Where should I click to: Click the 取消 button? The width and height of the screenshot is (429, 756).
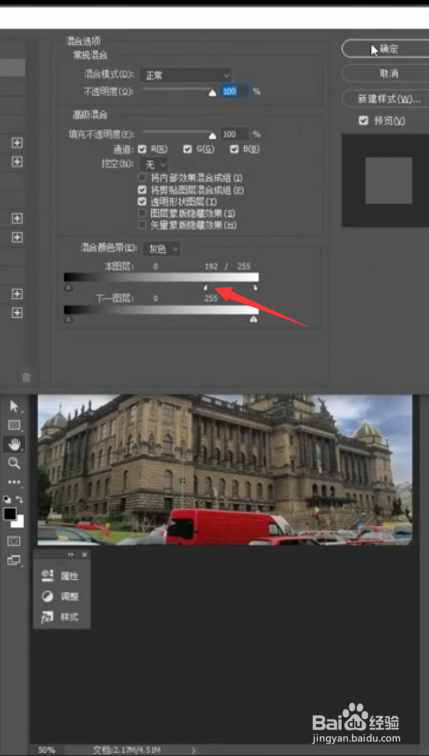pyautogui.click(x=385, y=73)
